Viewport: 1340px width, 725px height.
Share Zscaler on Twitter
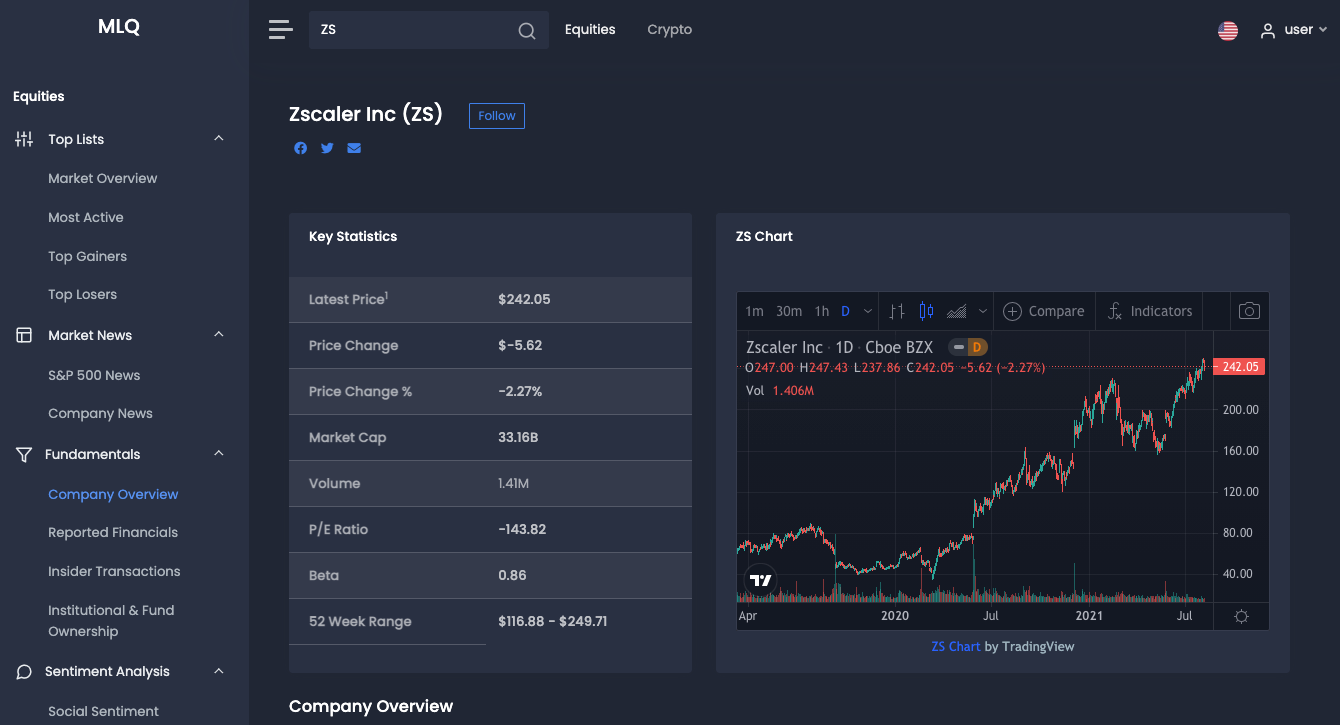coord(327,148)
